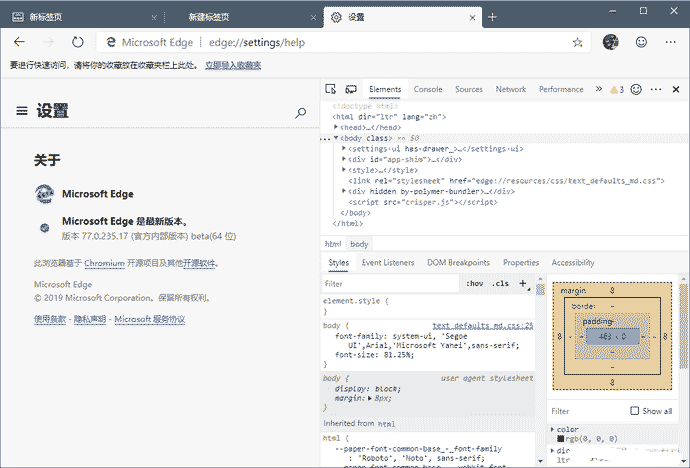The height and width of the screenshot is (468, 690).
Task: Close the 新建标签页 tab
Action: click(313, 18)
